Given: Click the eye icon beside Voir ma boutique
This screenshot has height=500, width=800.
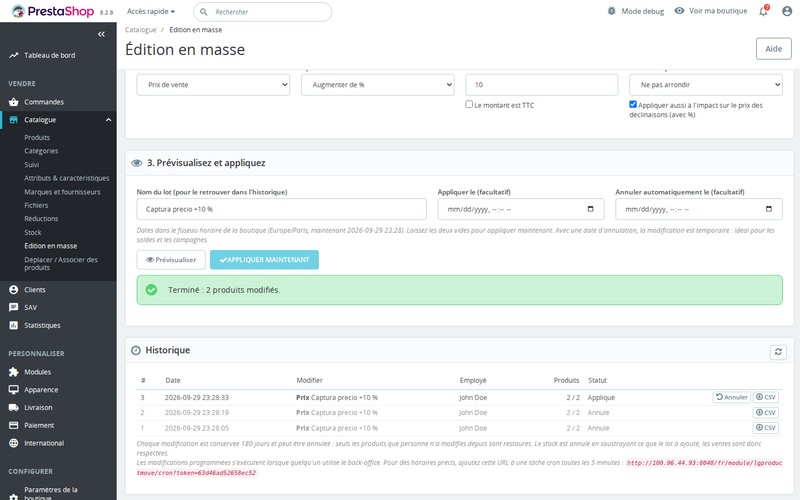Looking at the screenshot, I should [x=679, y=11].
